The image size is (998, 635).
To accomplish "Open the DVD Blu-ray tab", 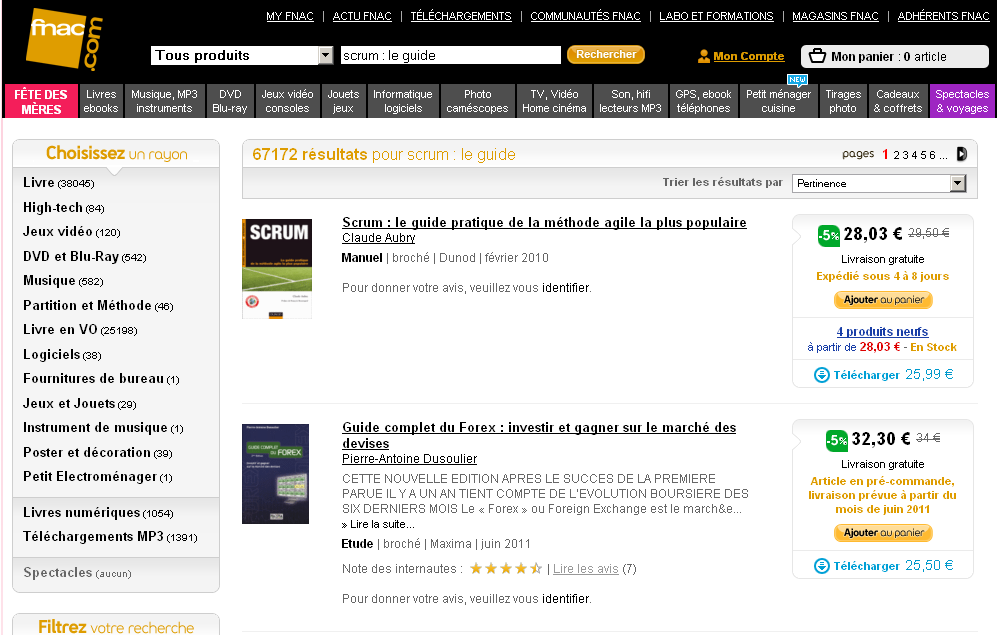I will tap(230, 101).
